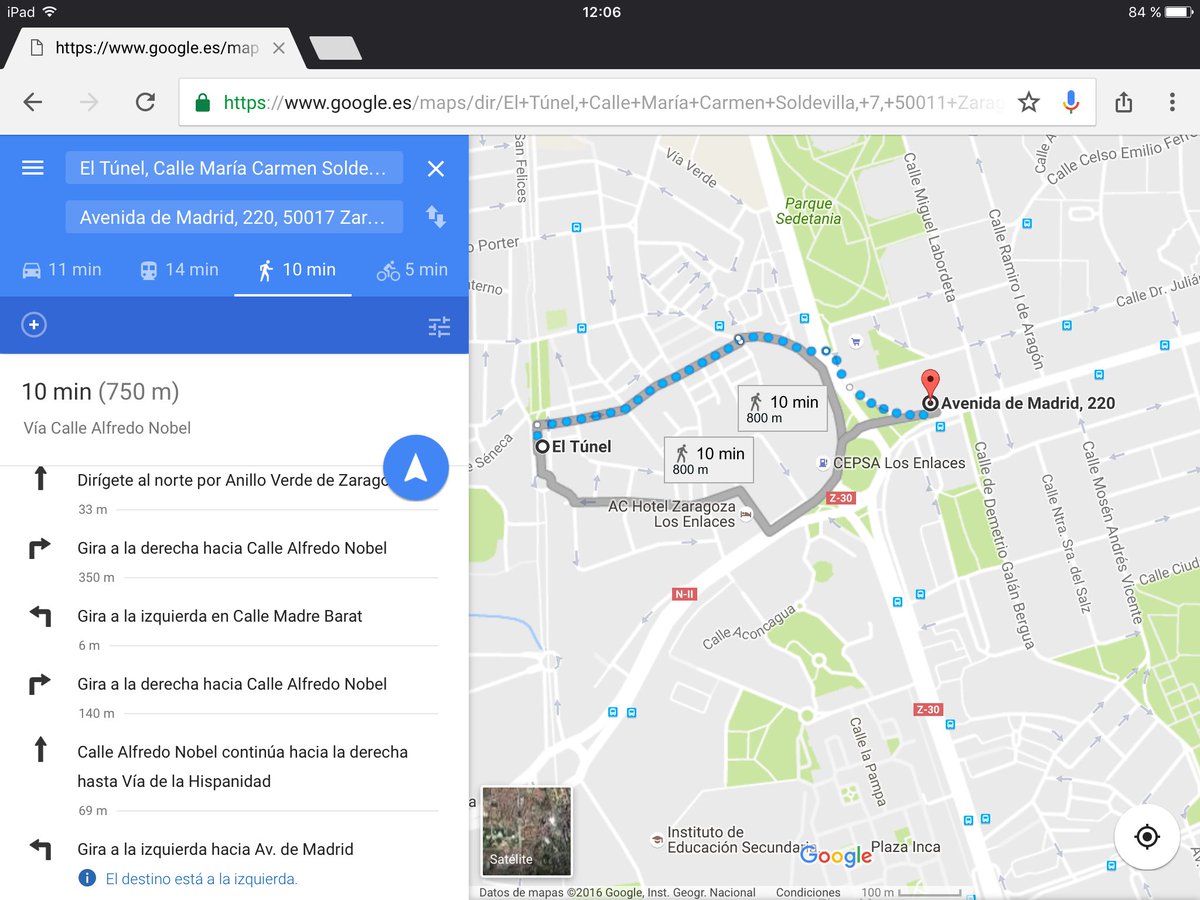The width and height of the screenshot is (1200, 900).
Task: Close the directions with the X icon
Action: point(436,169)
